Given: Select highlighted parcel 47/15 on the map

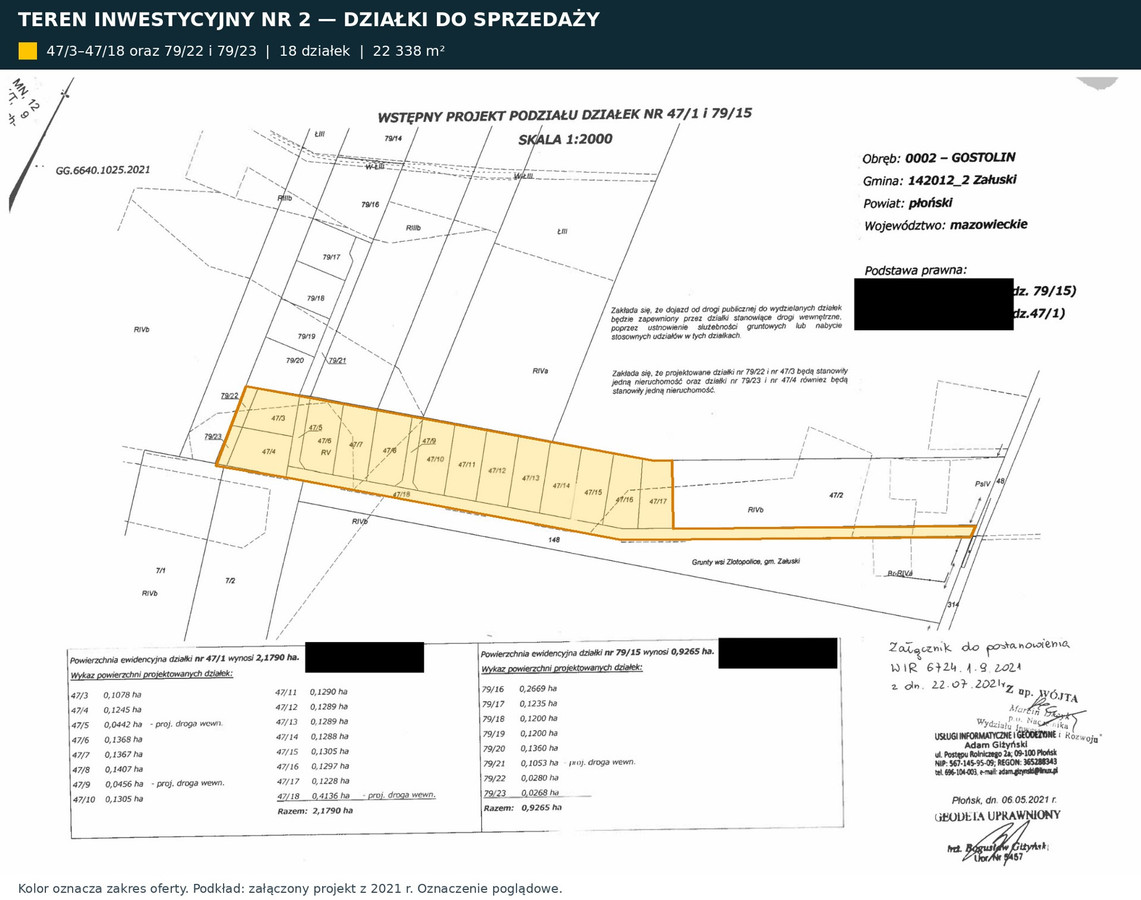Looking at the screenshot, I should point(593,493).
